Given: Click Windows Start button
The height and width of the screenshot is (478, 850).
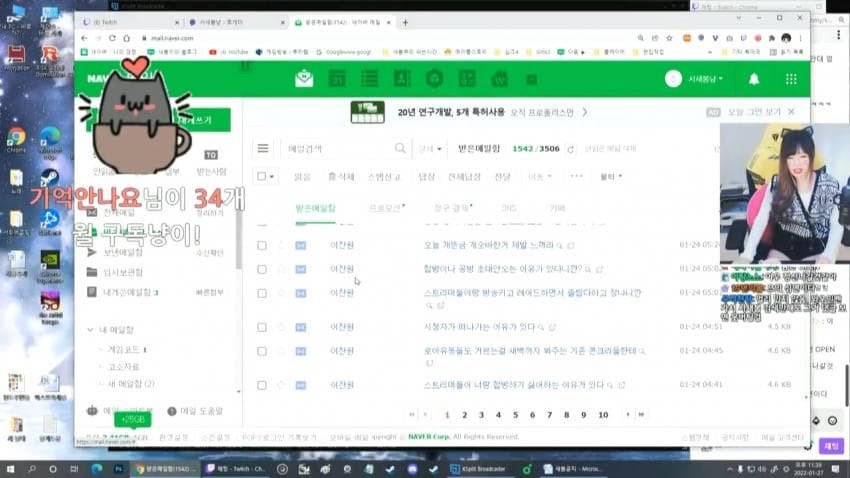Looking at the screenshot, I should point(10,469).
